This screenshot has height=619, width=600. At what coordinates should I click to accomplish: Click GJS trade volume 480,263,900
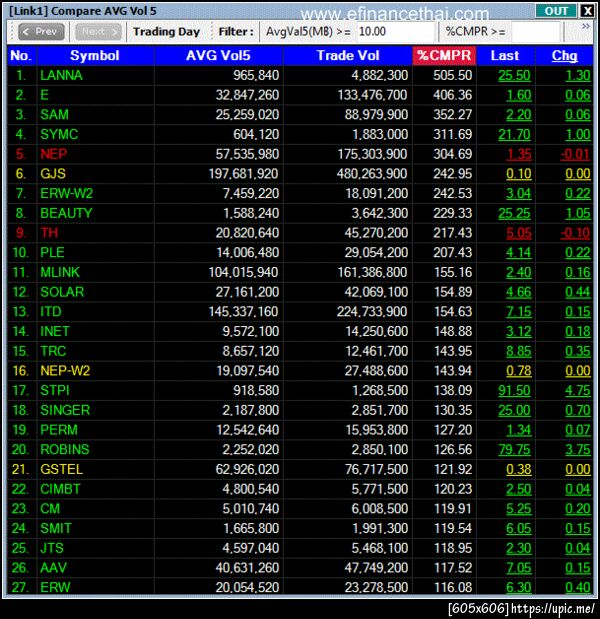coord(372,174)
